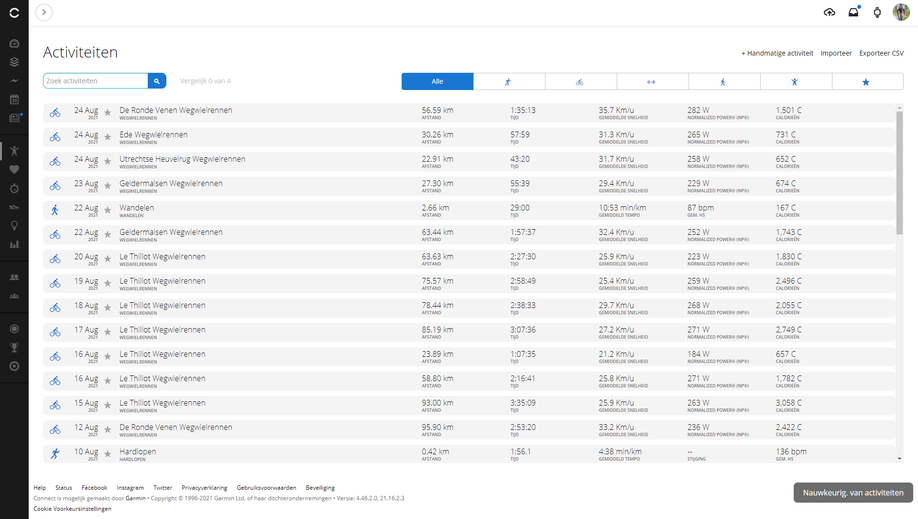Screen dimensions: 918x519
Task: Click the activity list scrollbar
Action: pyautogui.click(x=899, y=170)
